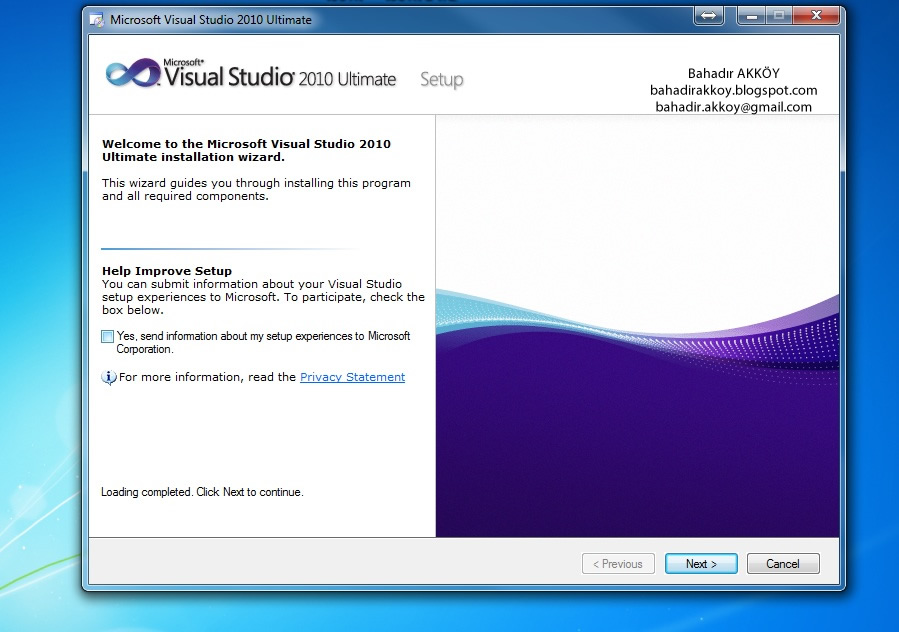Enable sending setup experience information to Microsoft

[106, 336]
